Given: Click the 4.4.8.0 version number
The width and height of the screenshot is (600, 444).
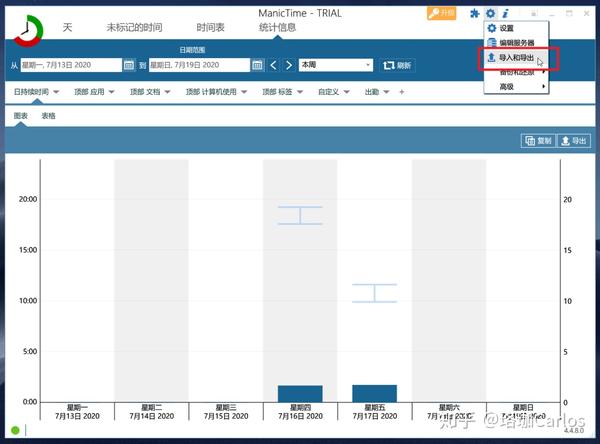Looking at the screenshot, I should 574,431.
